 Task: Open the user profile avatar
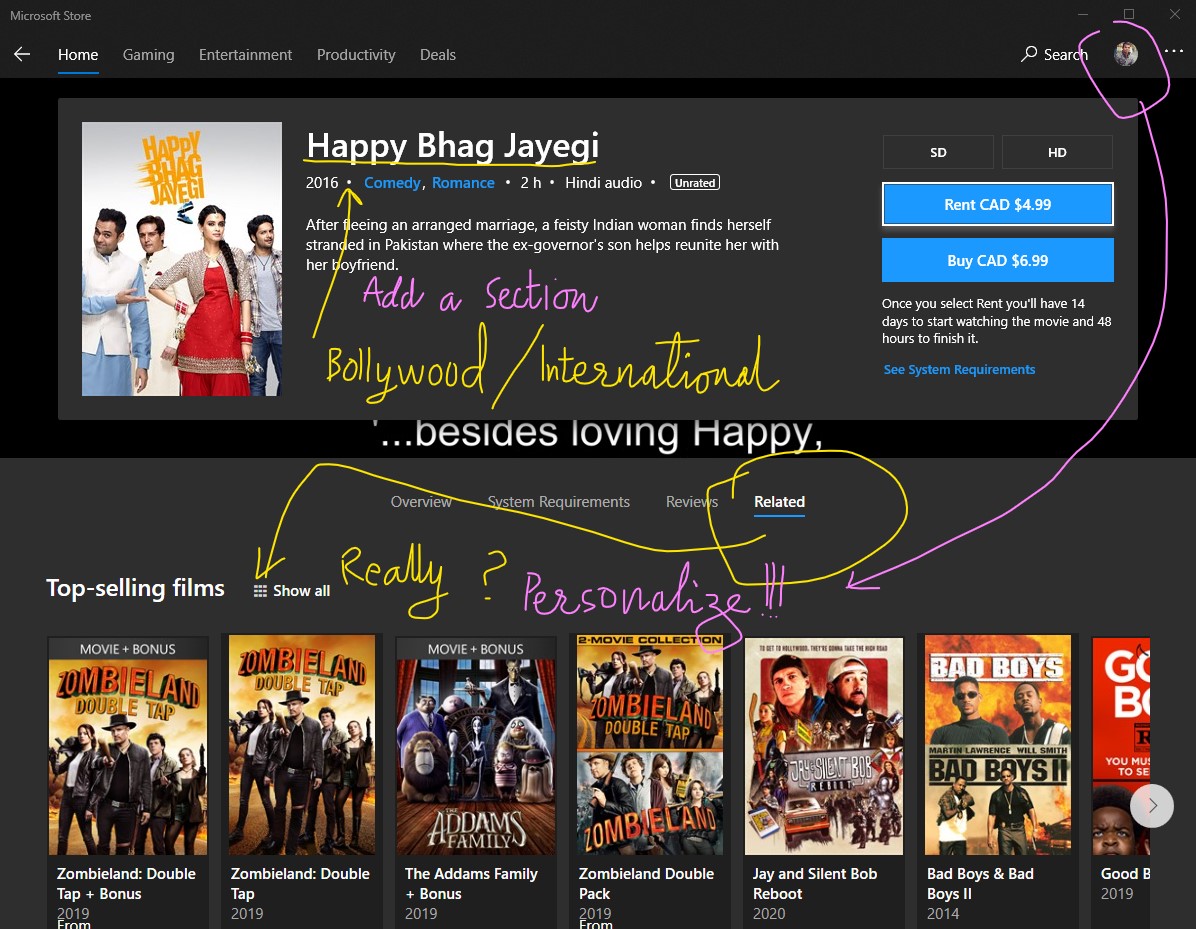1126,53
